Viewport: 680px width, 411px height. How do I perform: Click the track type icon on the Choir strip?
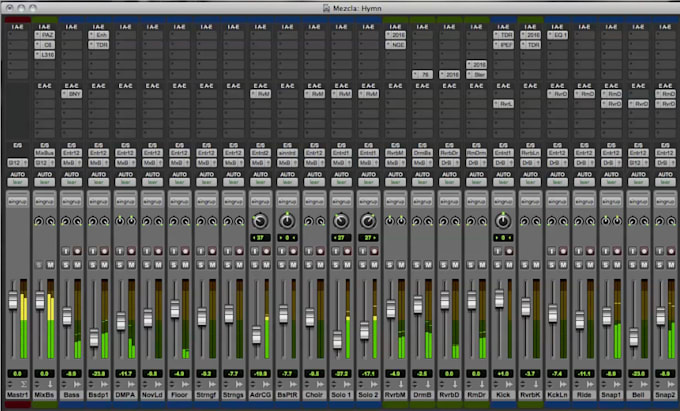pos(320,384)
